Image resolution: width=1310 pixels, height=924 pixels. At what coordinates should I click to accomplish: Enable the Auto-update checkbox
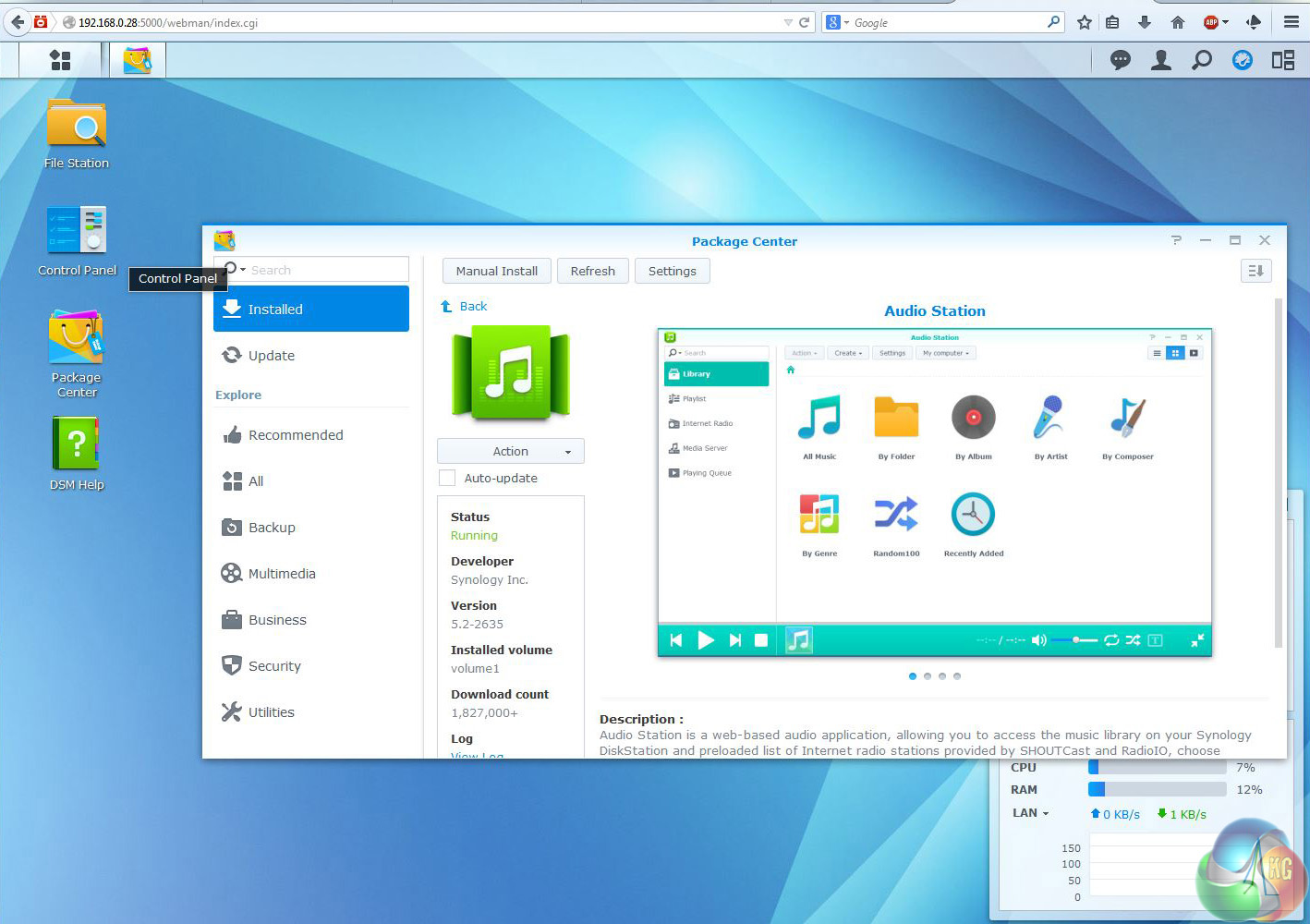(x=447, y=478)
